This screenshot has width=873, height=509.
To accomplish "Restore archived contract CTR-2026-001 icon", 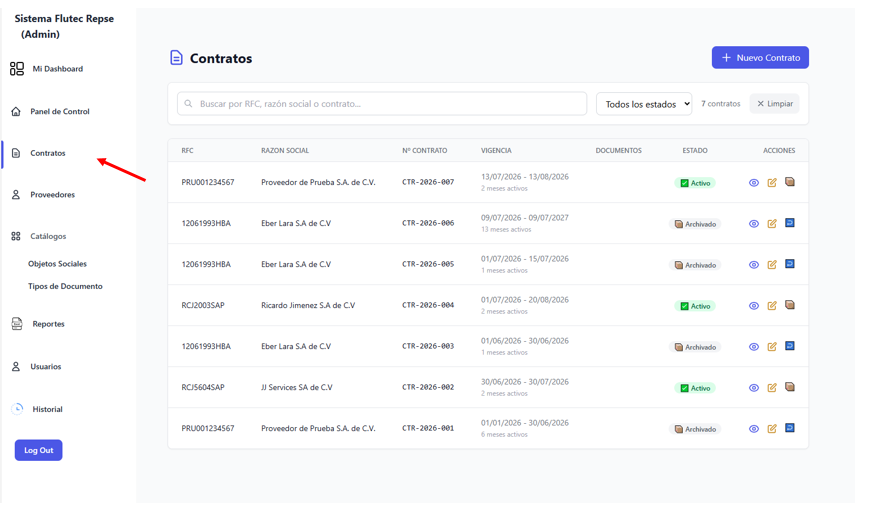I will click(789, 428).
